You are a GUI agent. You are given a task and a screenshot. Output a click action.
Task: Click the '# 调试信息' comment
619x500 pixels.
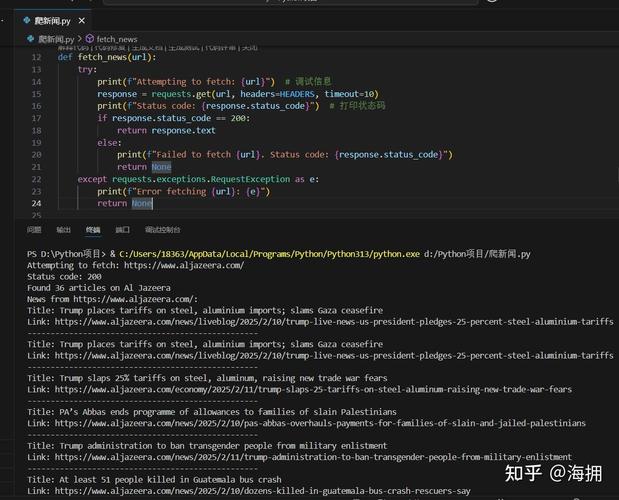coord(308,82)
